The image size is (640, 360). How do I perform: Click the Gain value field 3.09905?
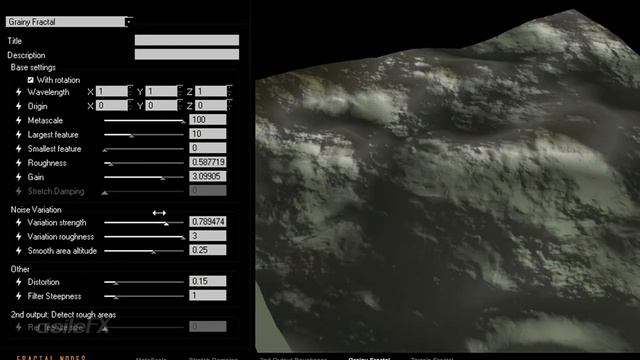pos(208,176)
